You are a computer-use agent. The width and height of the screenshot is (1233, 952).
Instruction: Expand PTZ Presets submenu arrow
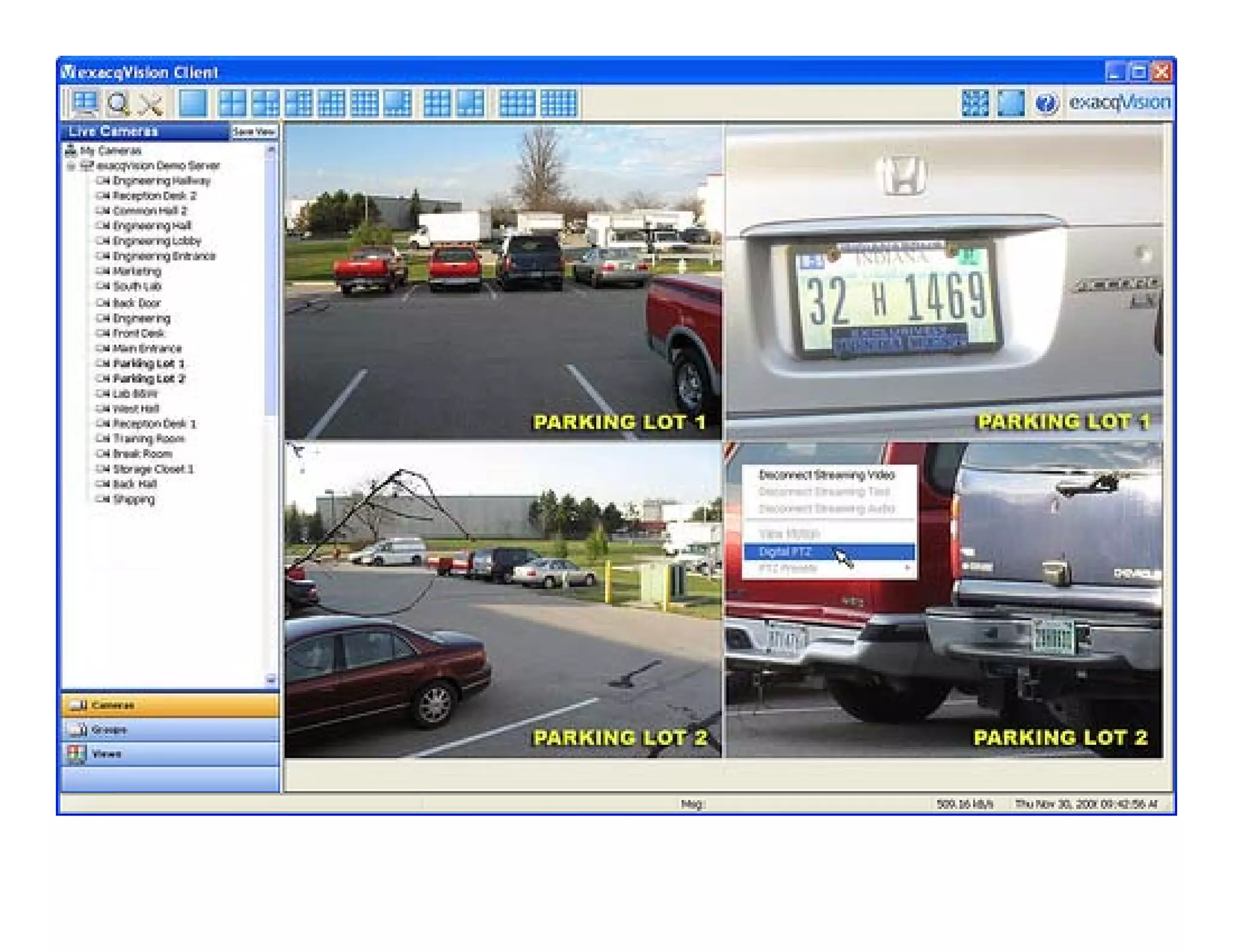point(907,568)
